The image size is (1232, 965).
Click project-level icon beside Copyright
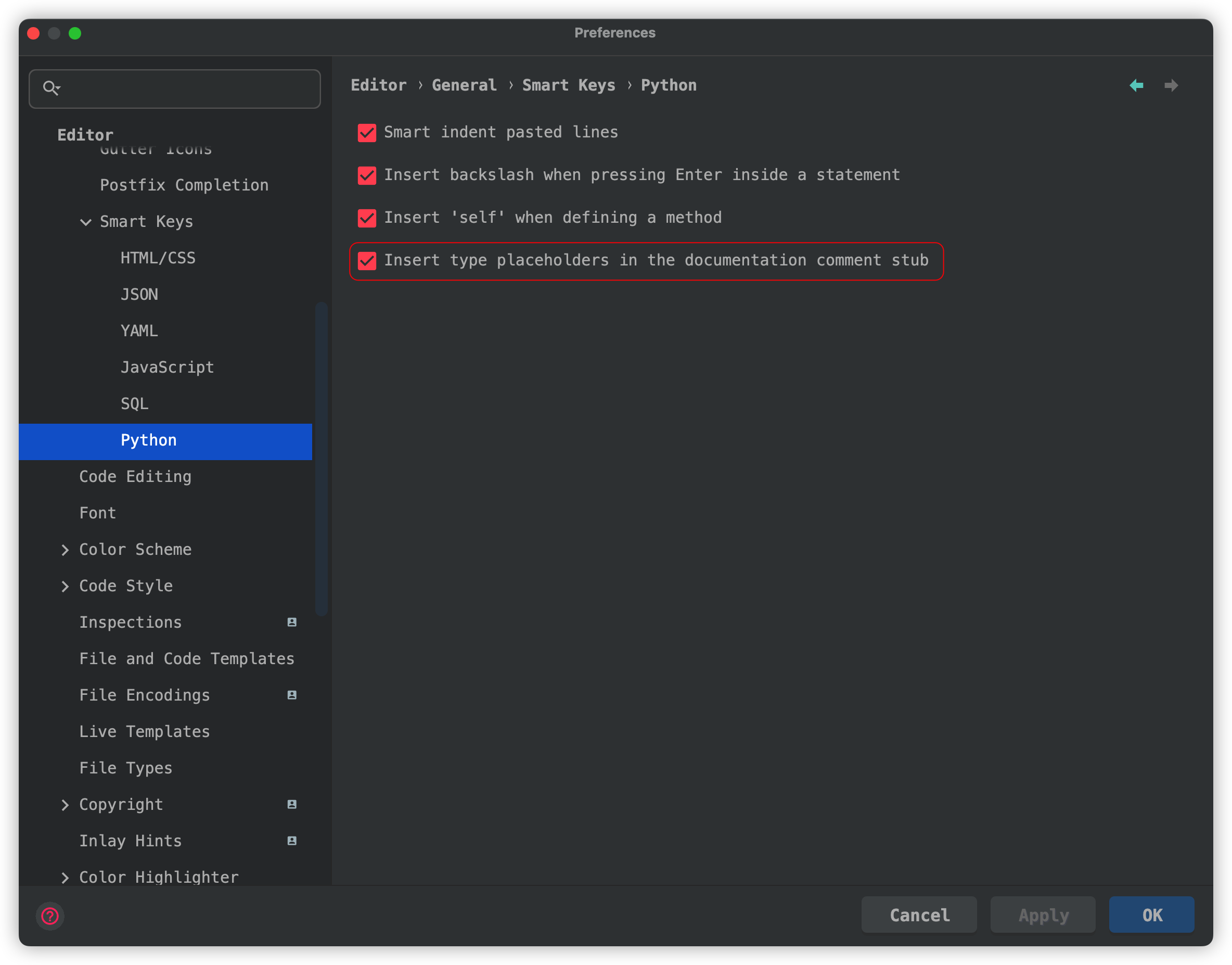click(291, 804)
